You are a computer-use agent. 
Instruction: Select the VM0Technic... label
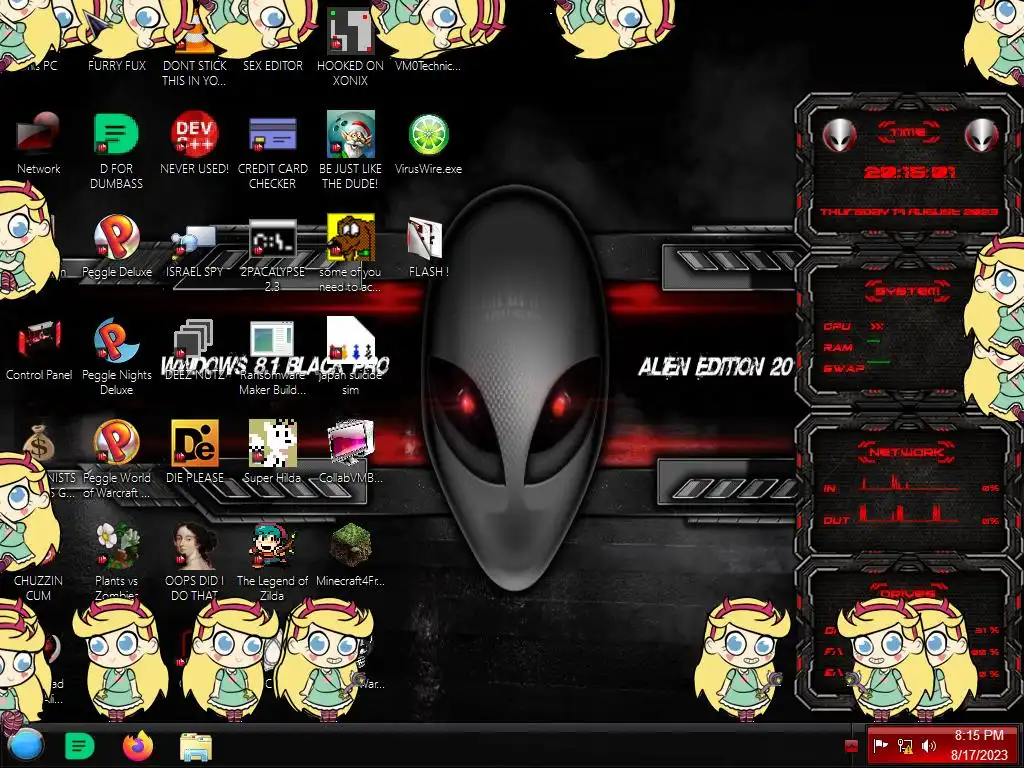point(428,65)
